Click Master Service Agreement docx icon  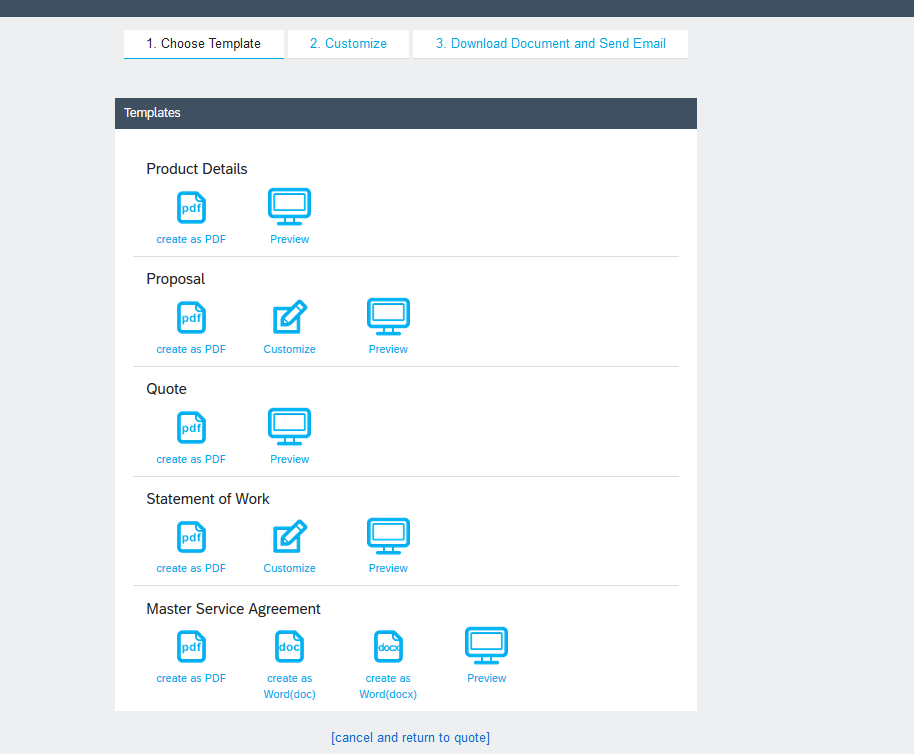click(x=388, y=647)
